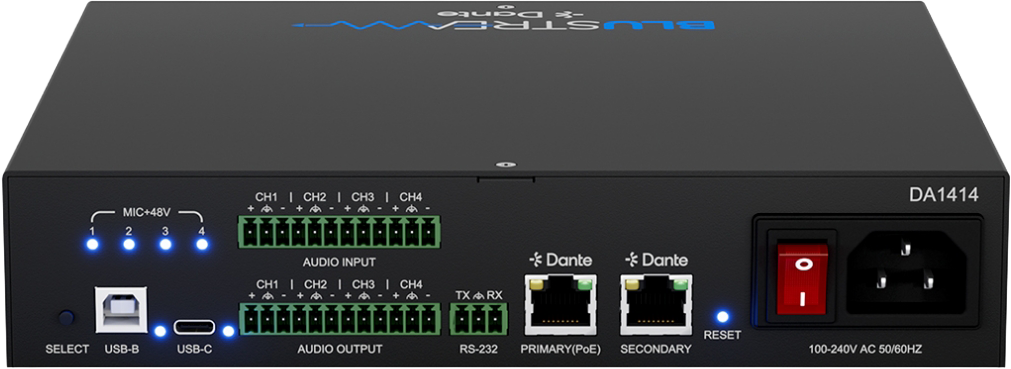Click the SELECT push button
This screenshot has width=1011, height=369.
click(65, 317)
